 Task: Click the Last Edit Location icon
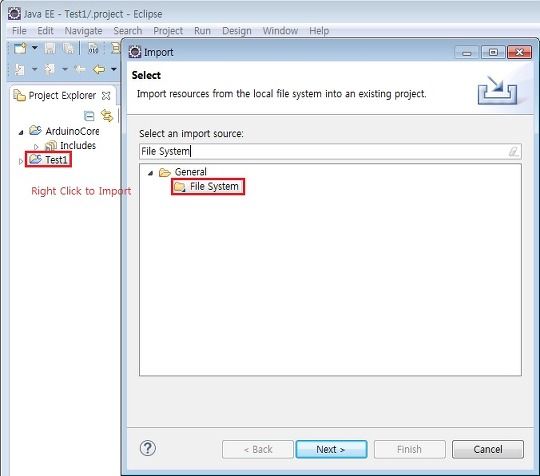[80, 69]
